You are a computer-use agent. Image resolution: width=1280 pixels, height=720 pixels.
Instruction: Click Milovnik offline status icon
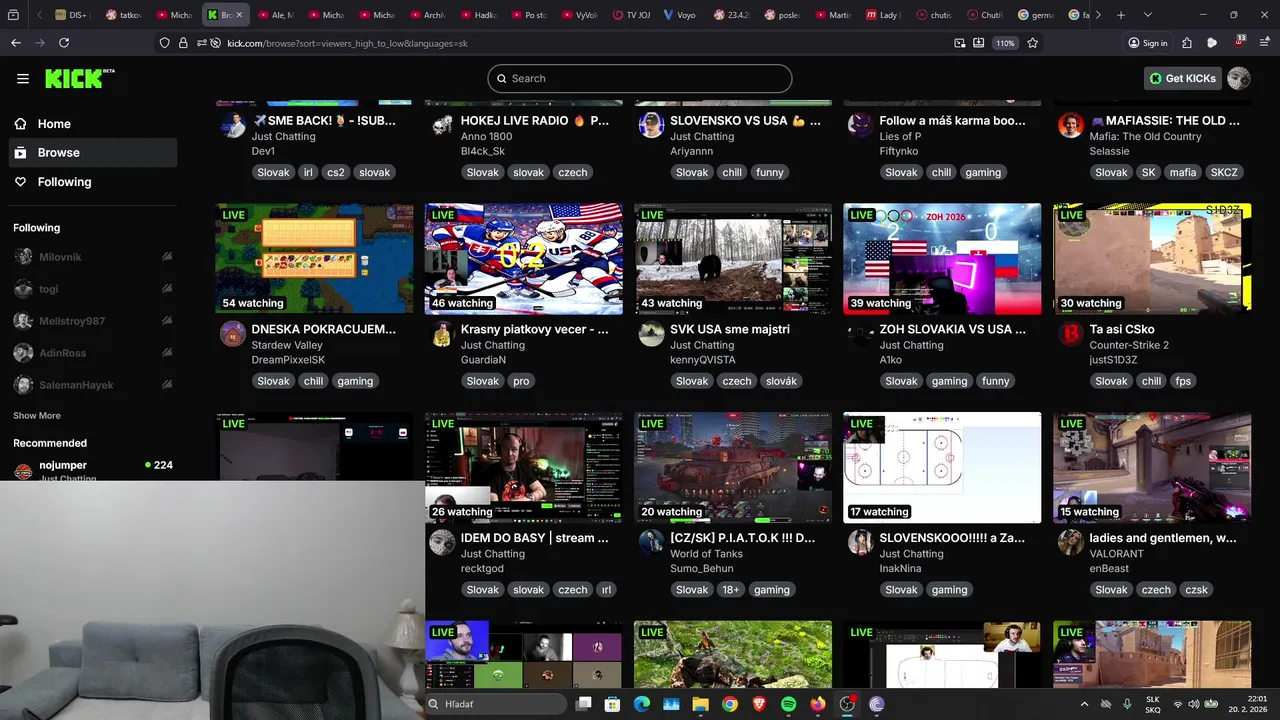[x=166, y=257]
